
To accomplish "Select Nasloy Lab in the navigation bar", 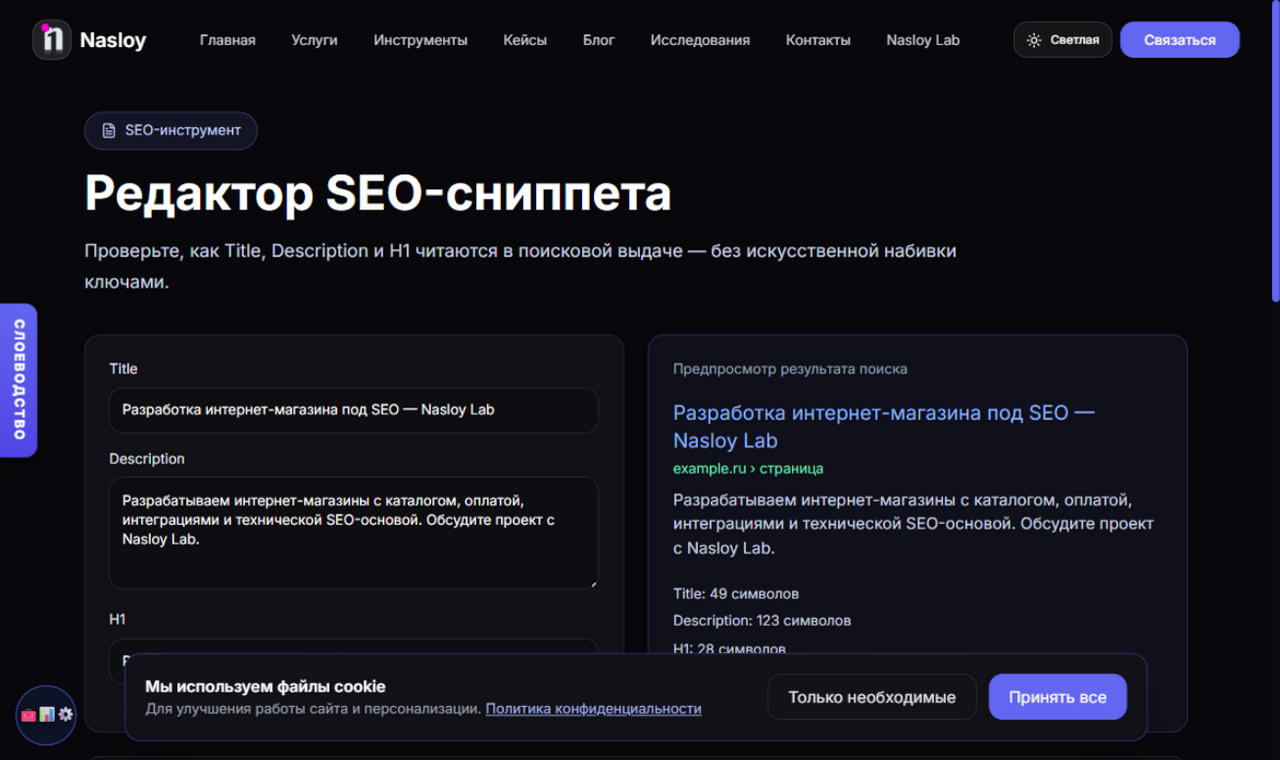I will (923, 40).
